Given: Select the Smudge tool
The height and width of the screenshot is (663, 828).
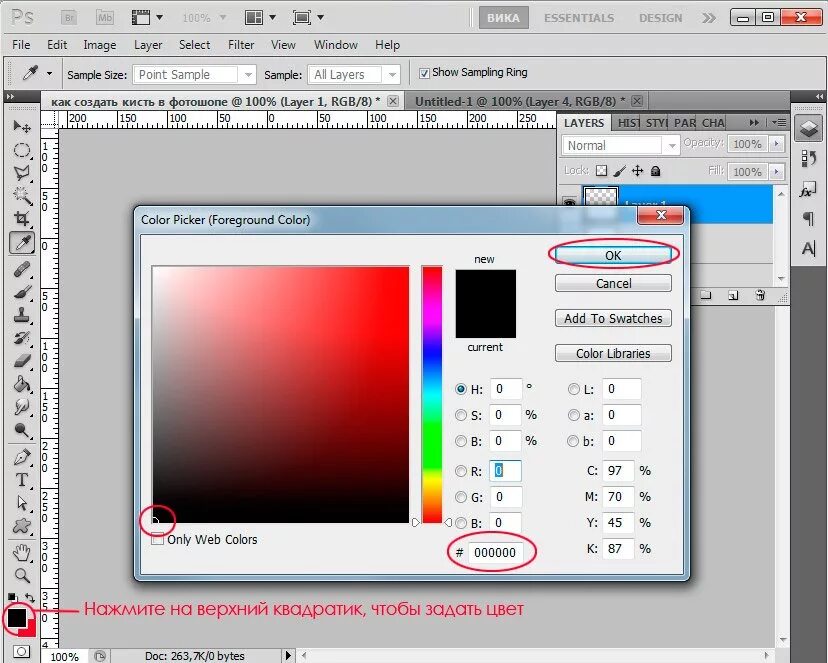Looking at the screenshot, I should [22, 407].
